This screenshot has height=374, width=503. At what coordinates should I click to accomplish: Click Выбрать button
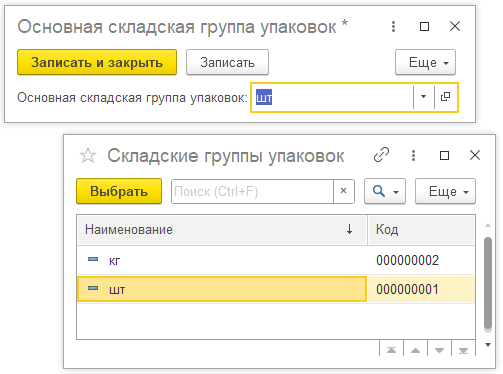coord(119,191)
